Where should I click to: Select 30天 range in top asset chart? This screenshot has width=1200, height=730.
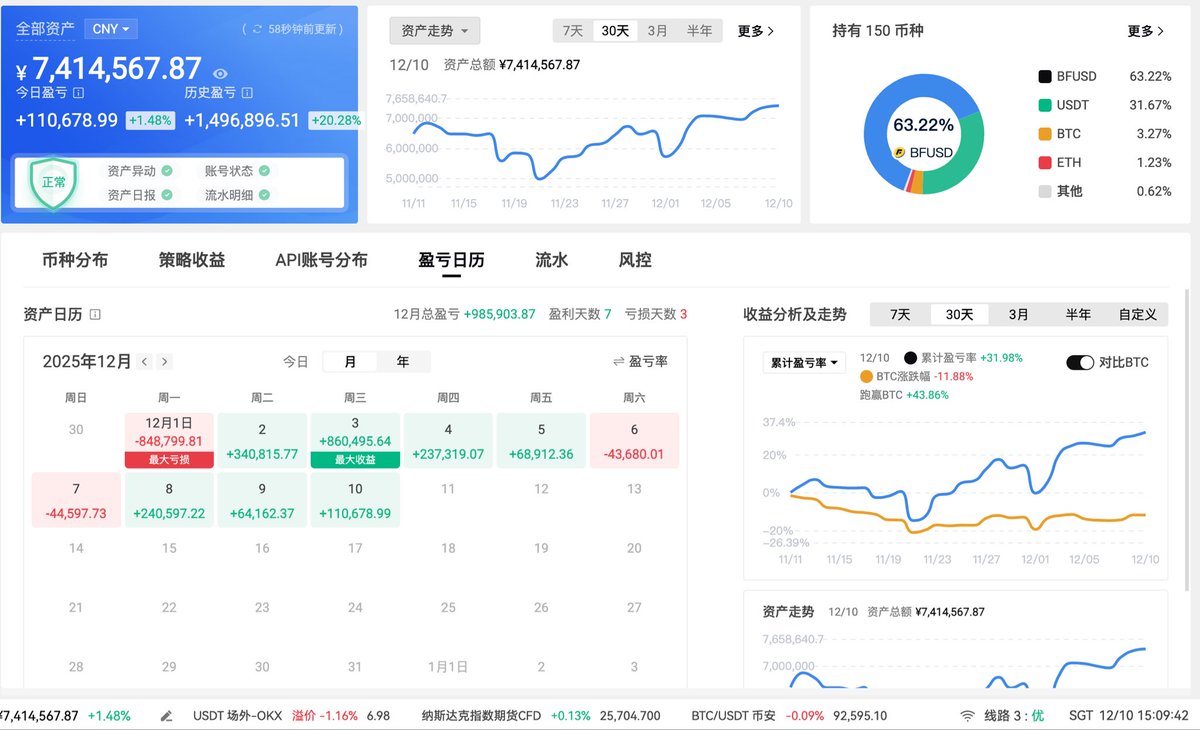tap(615, 31)
